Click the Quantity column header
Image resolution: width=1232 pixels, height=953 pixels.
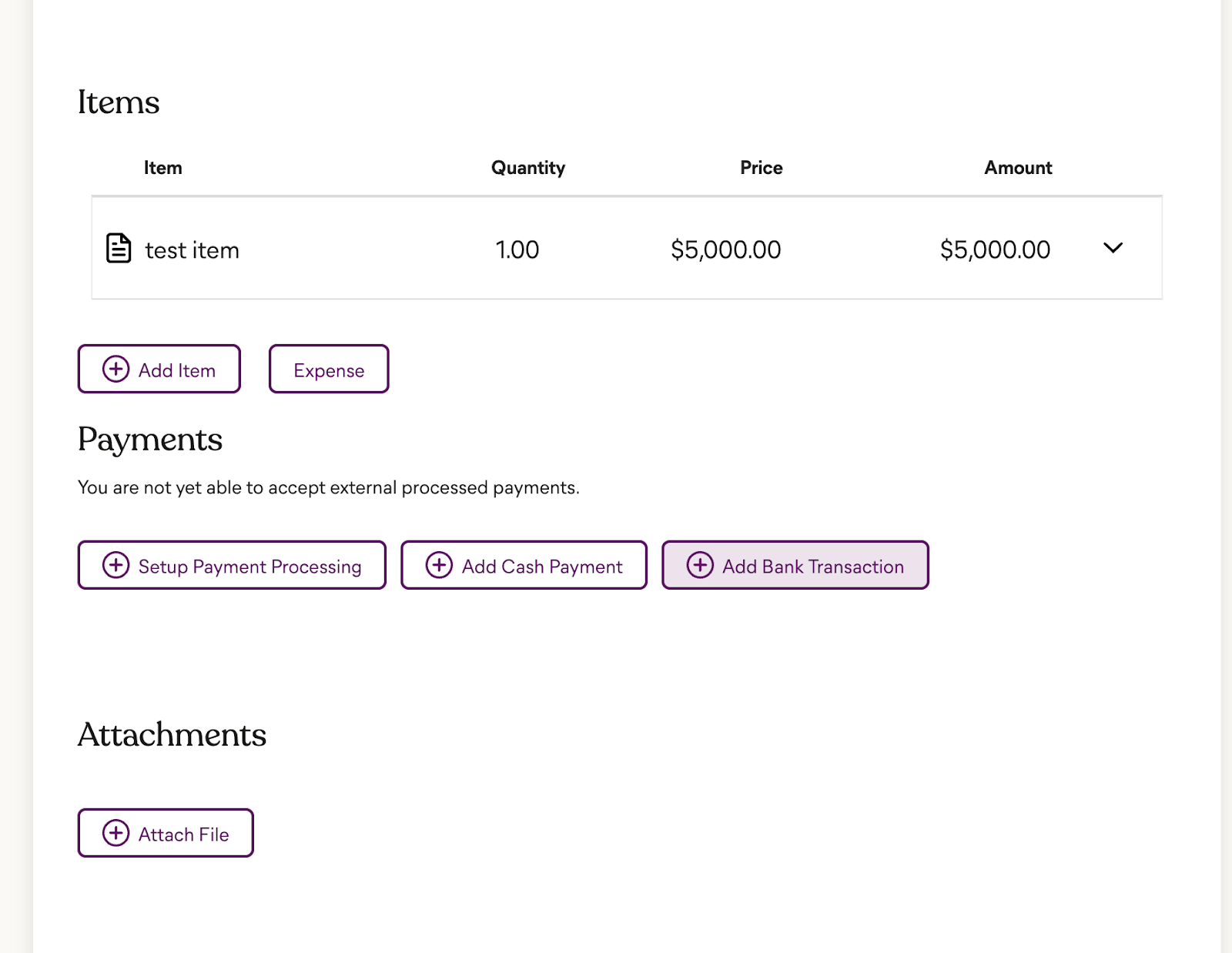(528, 168)
